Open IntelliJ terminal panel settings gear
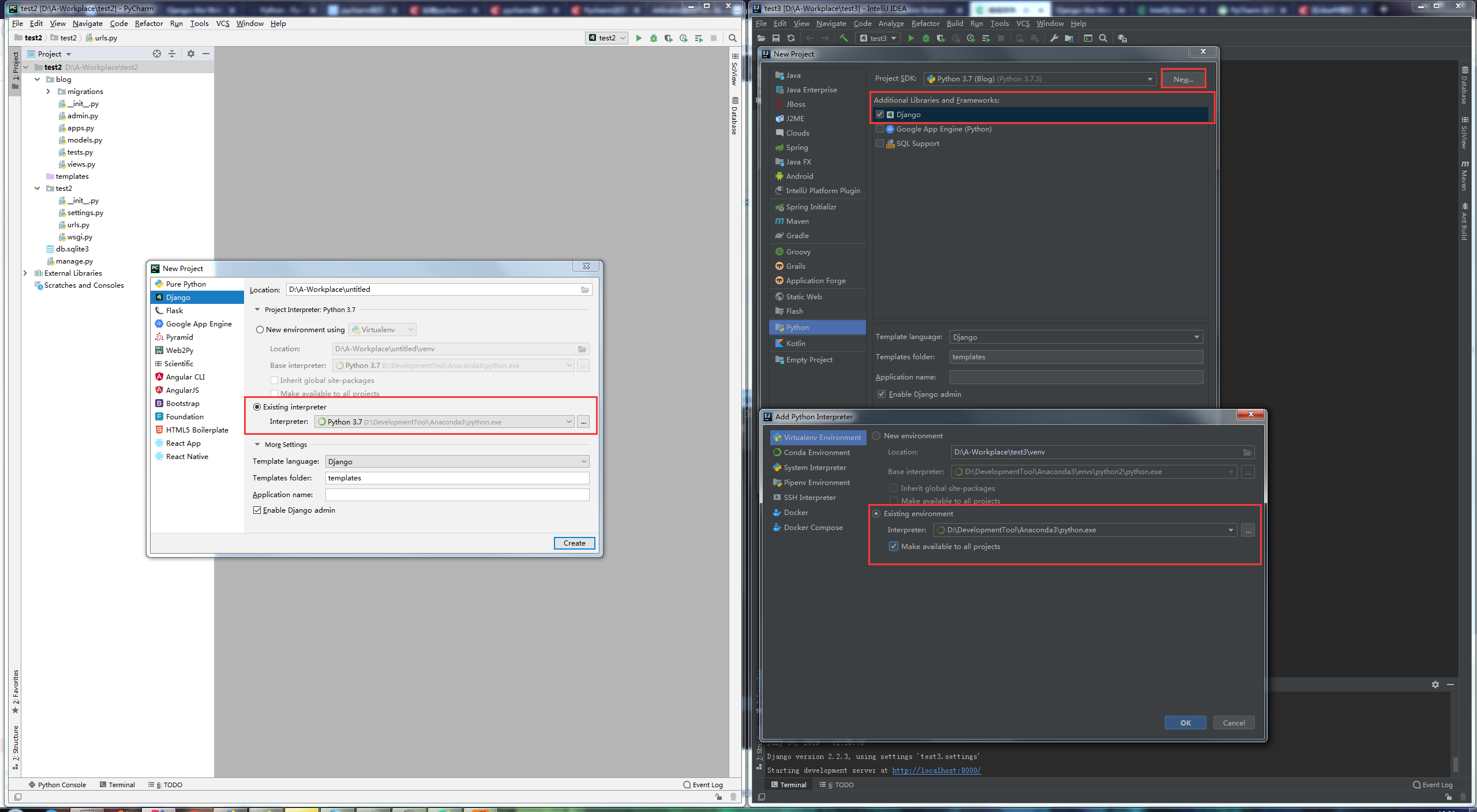The height and width of the screenshot is (812, 1477). pyautogui.click(x=1435, y=685)
